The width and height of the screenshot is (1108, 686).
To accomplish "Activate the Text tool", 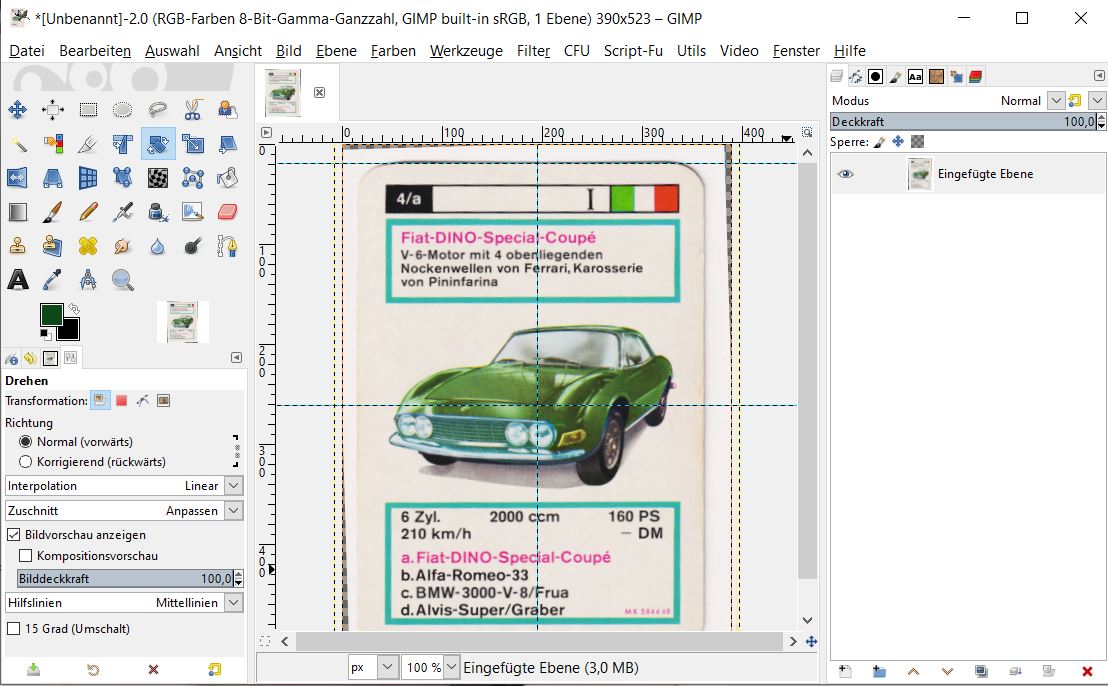I will tap(18, 280).
